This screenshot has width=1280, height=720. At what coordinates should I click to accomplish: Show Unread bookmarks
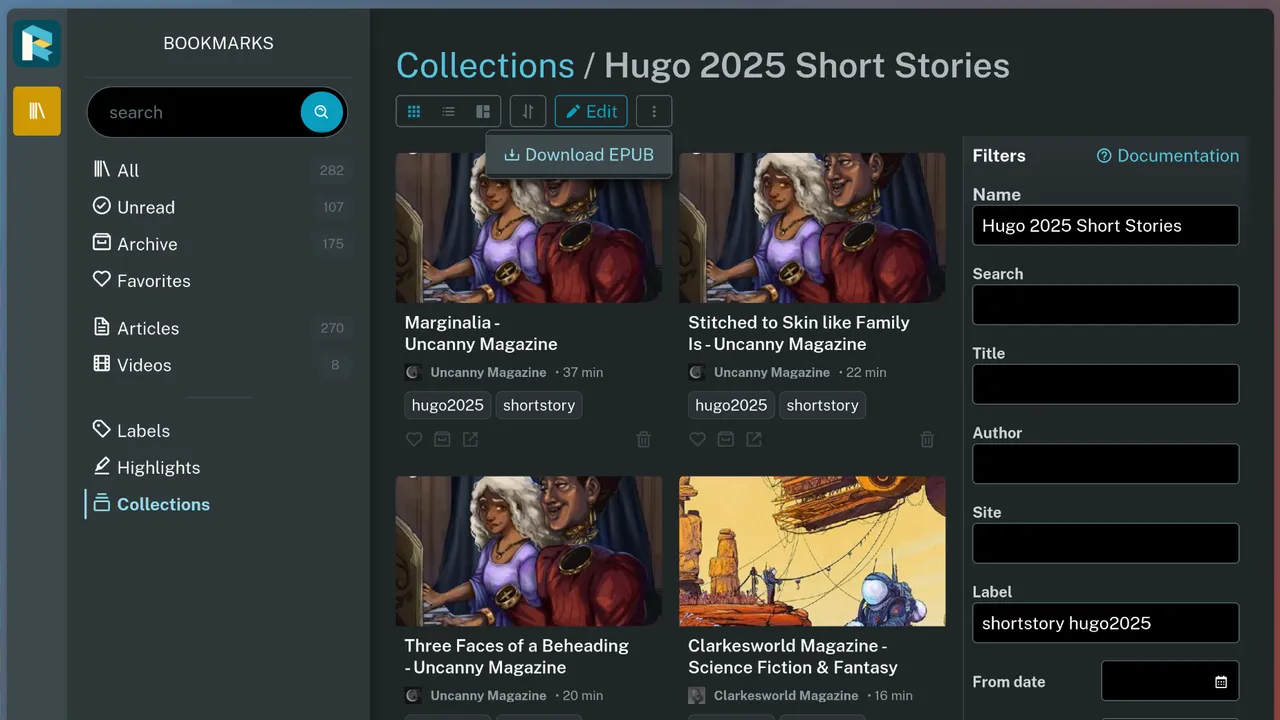point(218,207)
